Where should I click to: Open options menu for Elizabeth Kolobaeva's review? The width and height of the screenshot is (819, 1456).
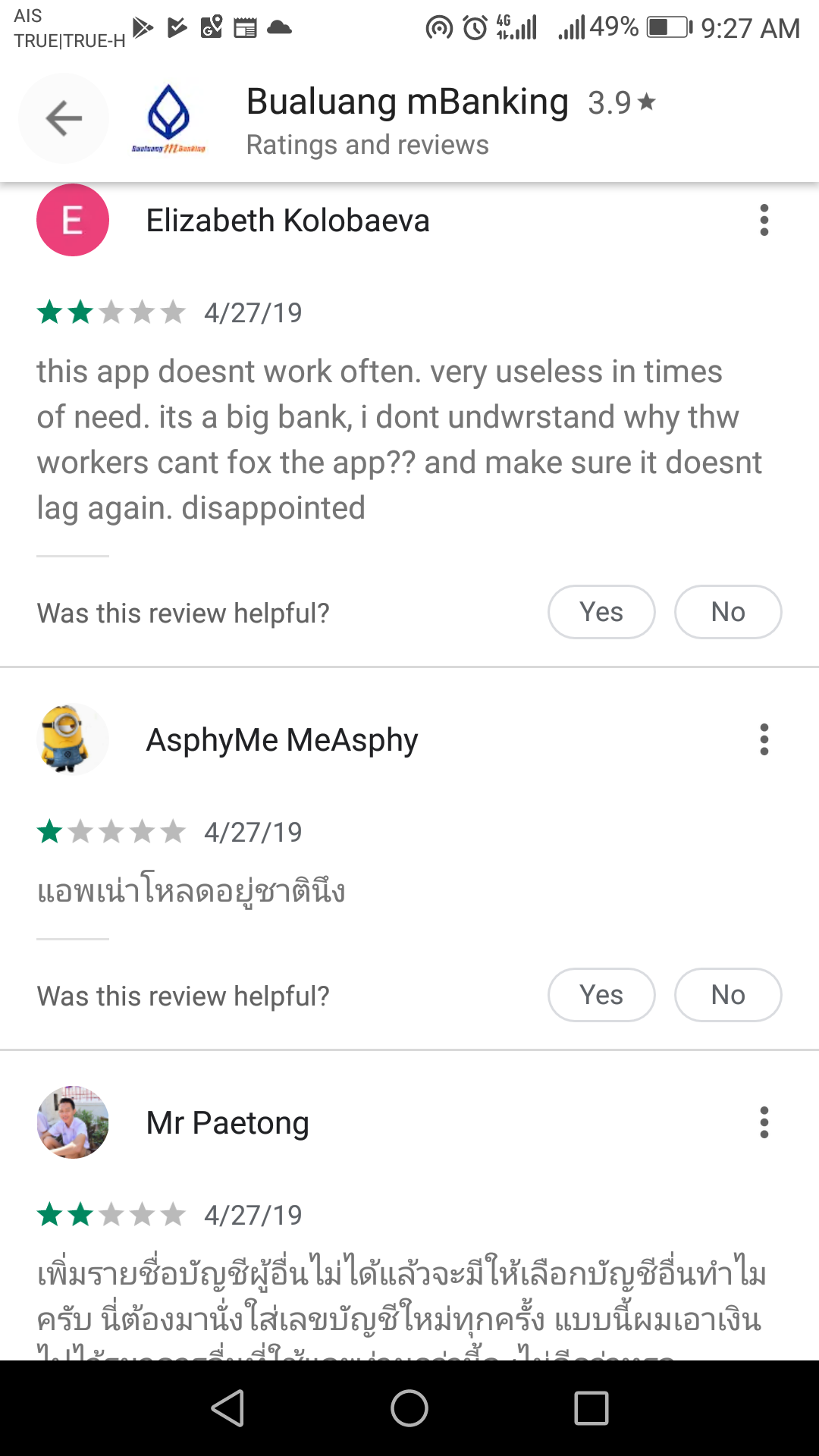[764, 220]
